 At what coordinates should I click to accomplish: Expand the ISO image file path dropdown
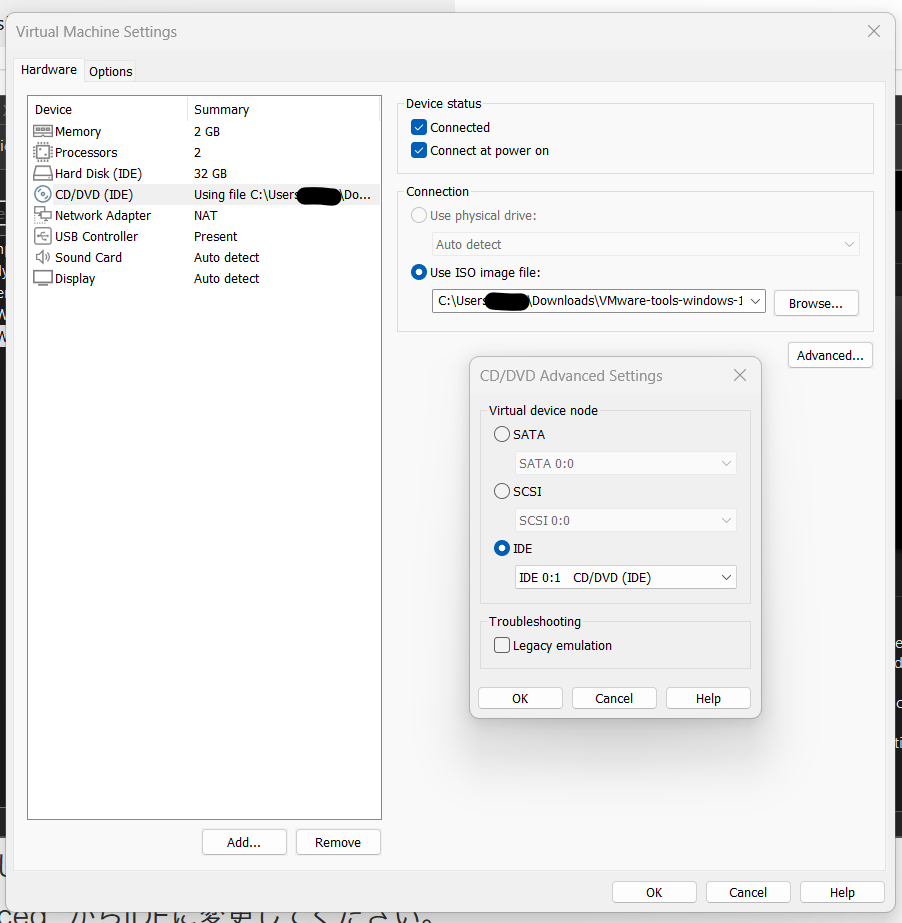tap(755, 301)
